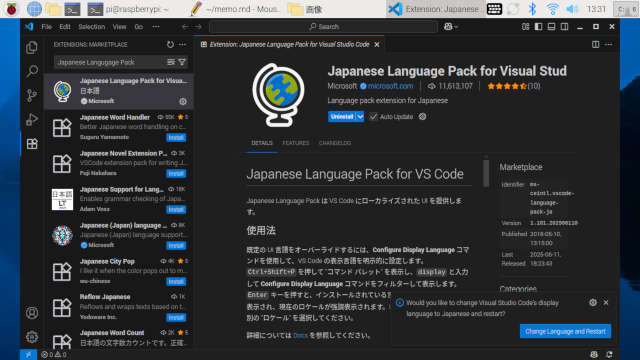Open the File menu
The image size is (640, 360).
(x=47, y=27)
